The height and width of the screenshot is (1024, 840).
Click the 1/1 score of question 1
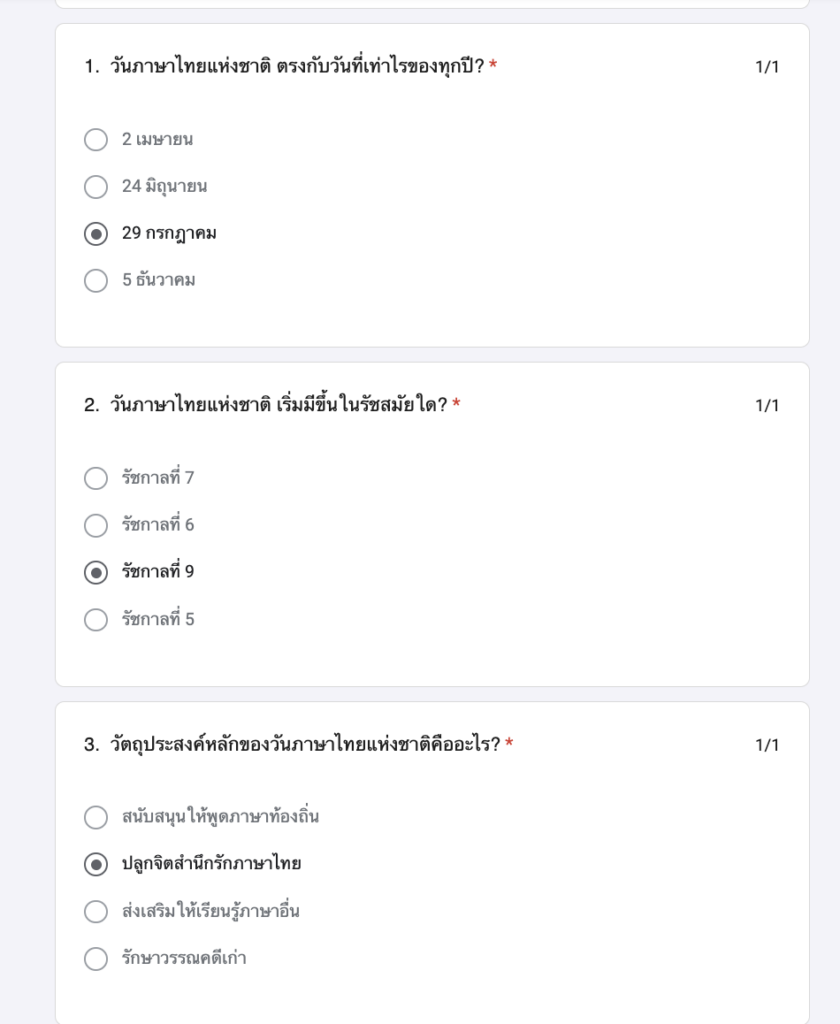767,67
